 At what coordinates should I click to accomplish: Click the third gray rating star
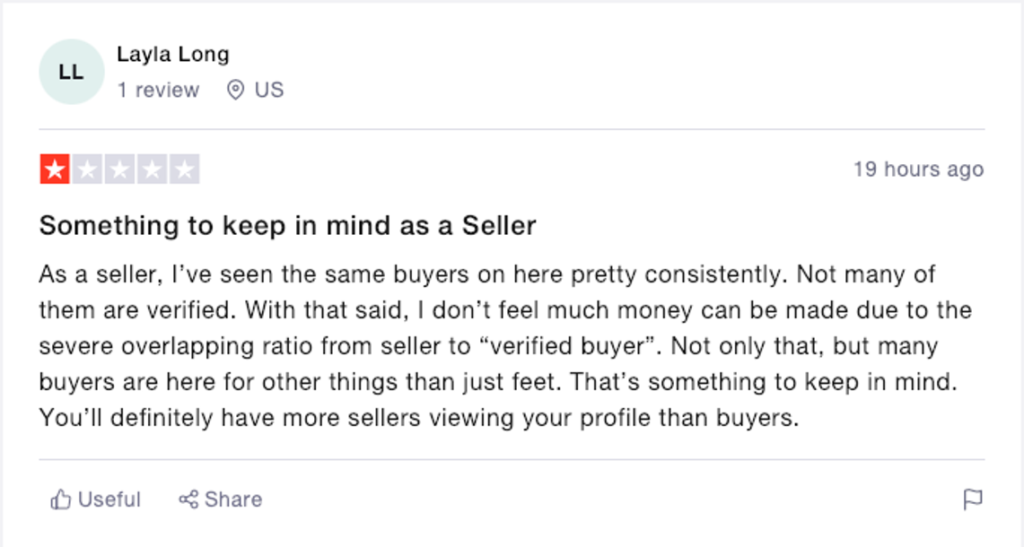coord(120,170)
